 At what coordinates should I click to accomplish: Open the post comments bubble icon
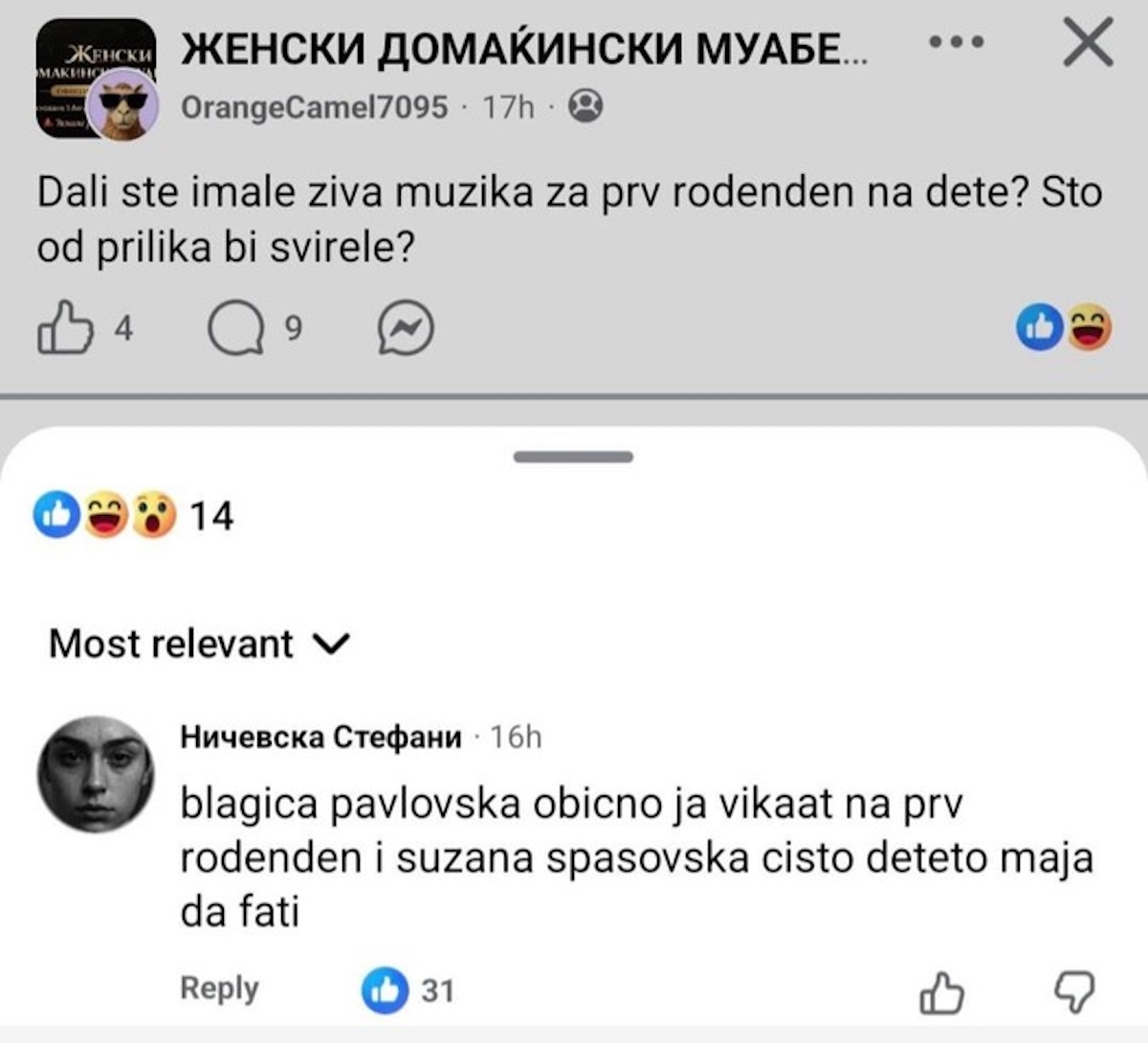tap(235, 328)
